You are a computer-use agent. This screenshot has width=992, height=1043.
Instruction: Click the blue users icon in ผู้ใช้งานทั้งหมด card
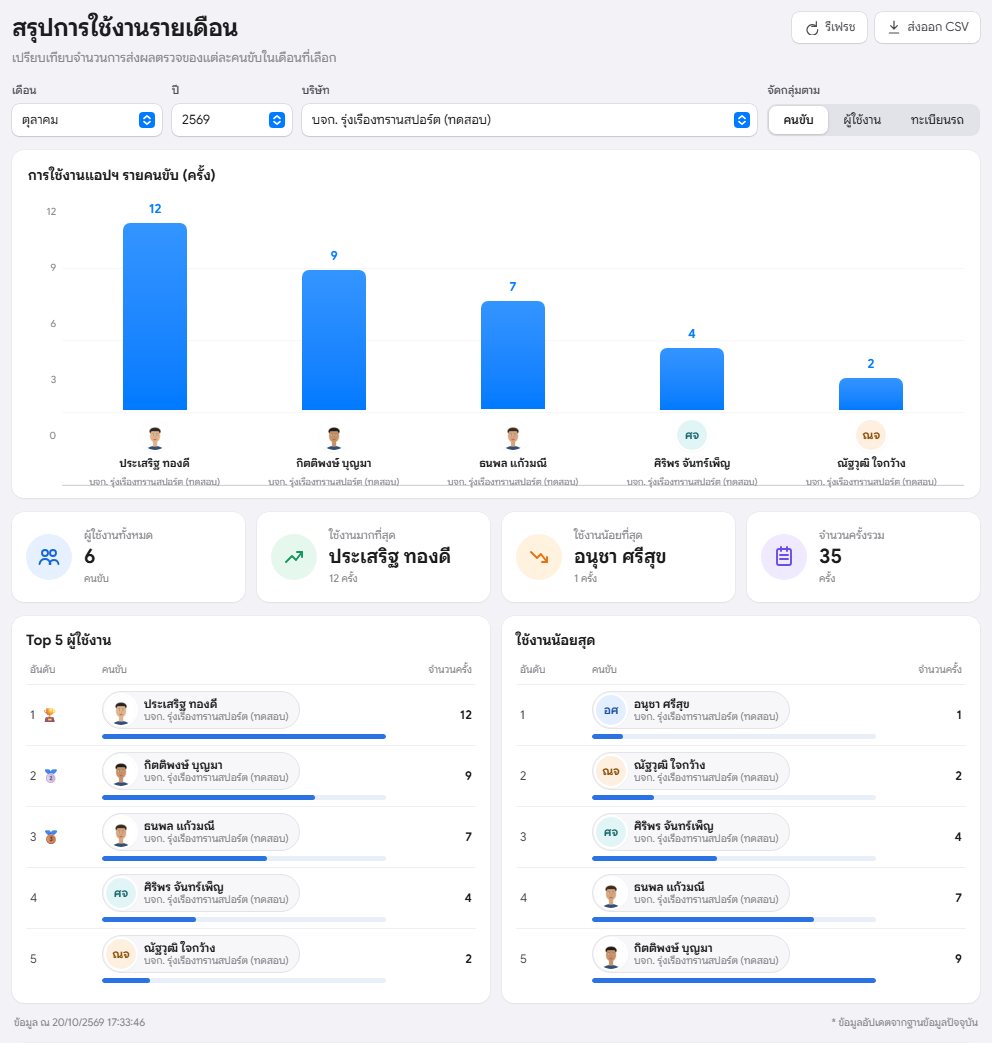tap(49, 557)
